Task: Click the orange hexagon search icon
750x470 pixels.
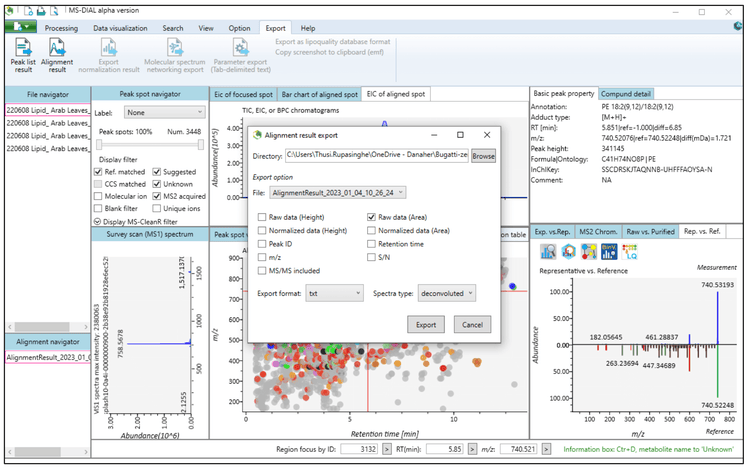Action: (567, 250)
